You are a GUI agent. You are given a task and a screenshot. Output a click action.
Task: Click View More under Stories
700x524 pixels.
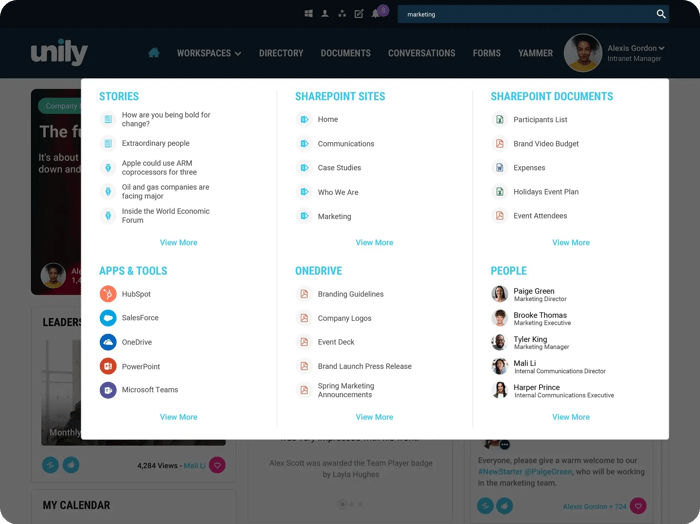pyautogui.click(x=178, y=243)
